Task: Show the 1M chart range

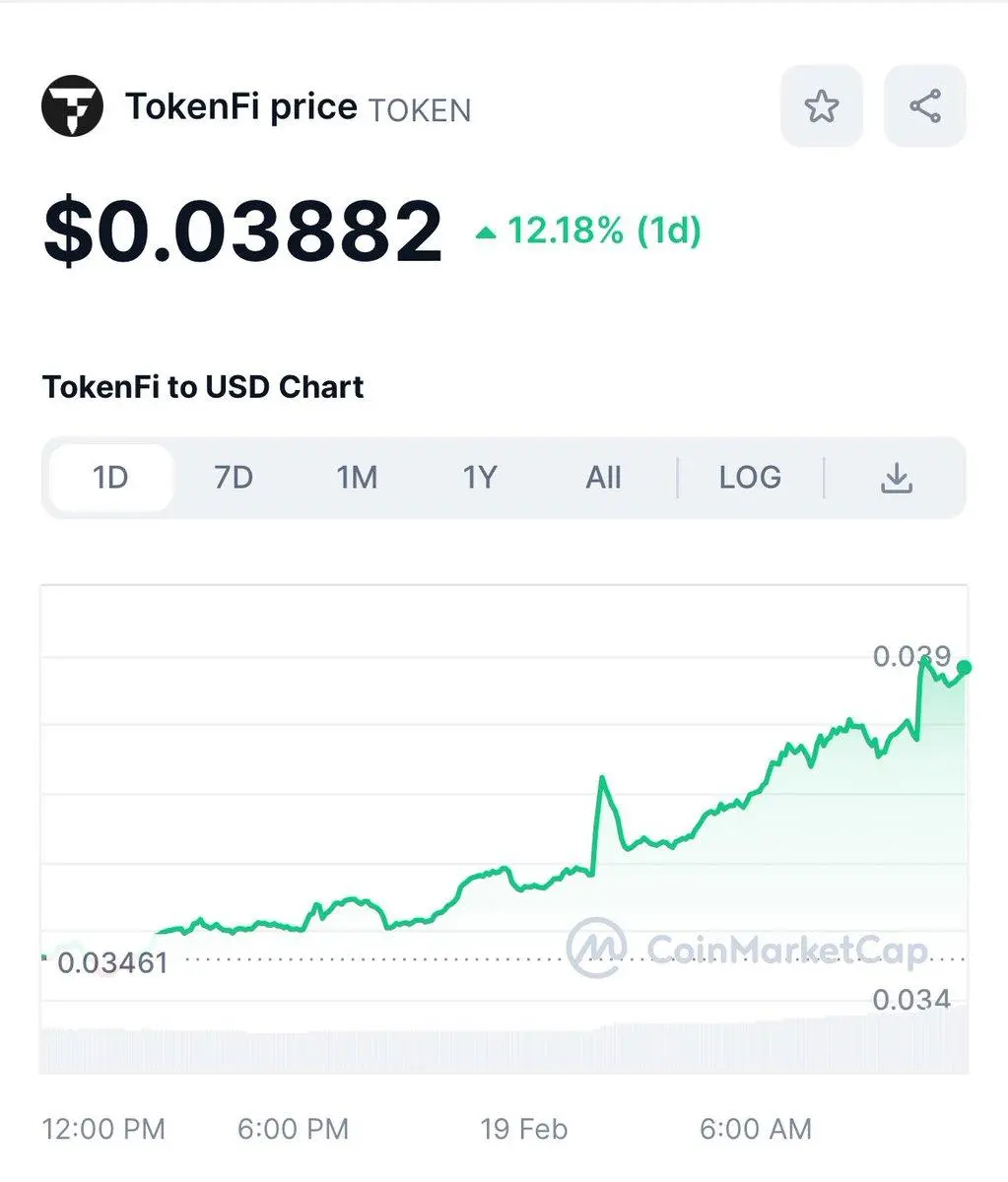Action: click(357, 478)
